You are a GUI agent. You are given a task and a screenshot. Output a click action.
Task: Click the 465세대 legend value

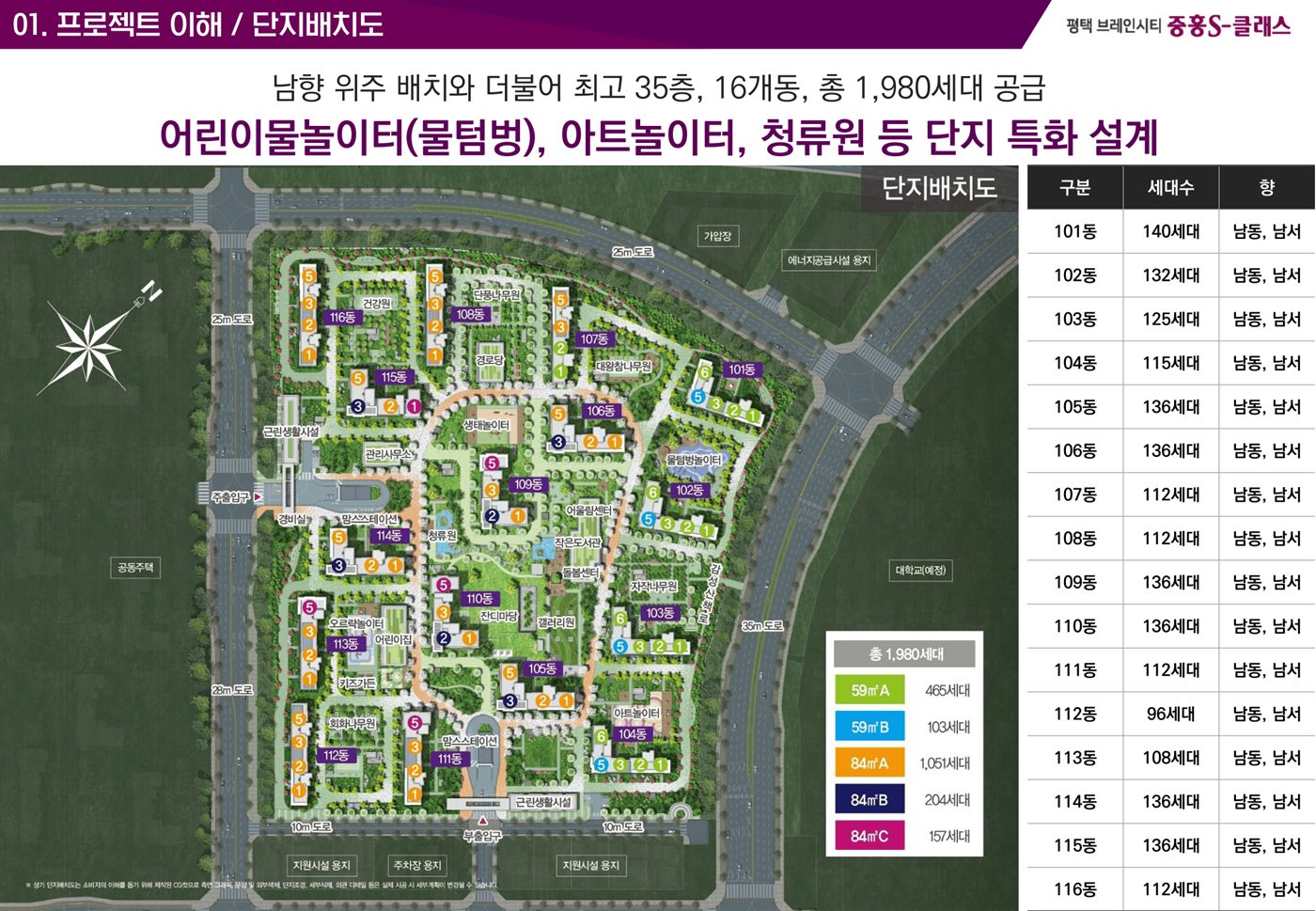point(948,690)
